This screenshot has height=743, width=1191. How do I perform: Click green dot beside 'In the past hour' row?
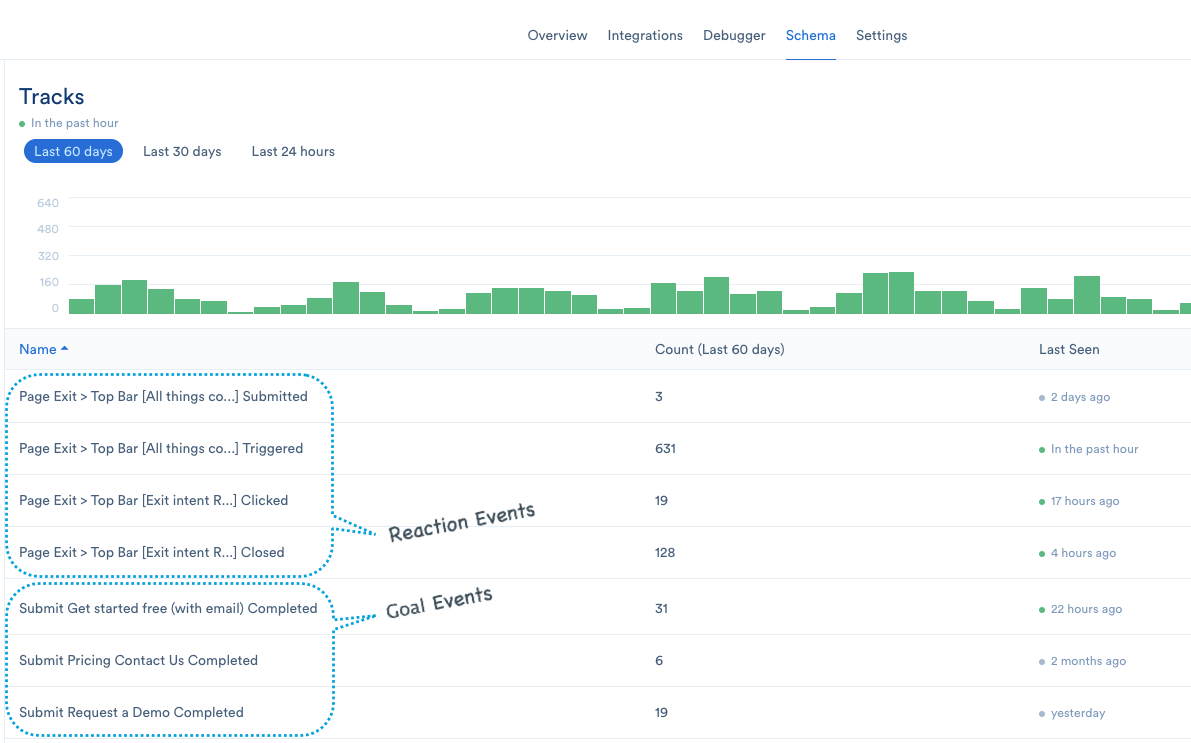tap(1040, 449)
